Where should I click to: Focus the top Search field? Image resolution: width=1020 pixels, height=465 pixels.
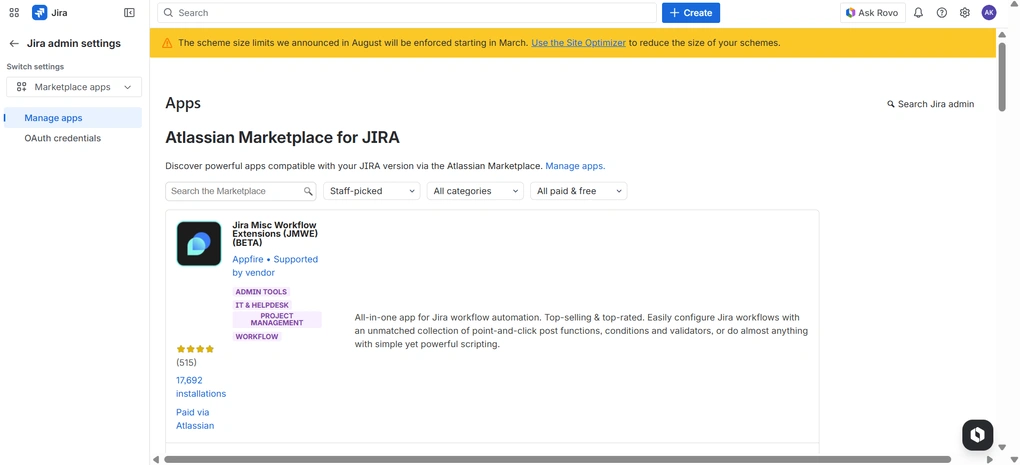[407, 12]
